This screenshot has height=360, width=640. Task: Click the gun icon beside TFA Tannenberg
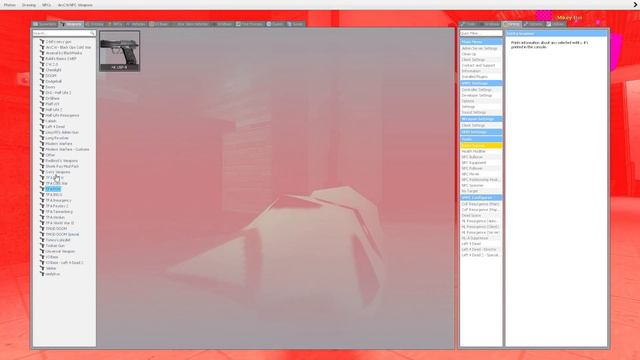pyautogui.click(x=42, y=212)
